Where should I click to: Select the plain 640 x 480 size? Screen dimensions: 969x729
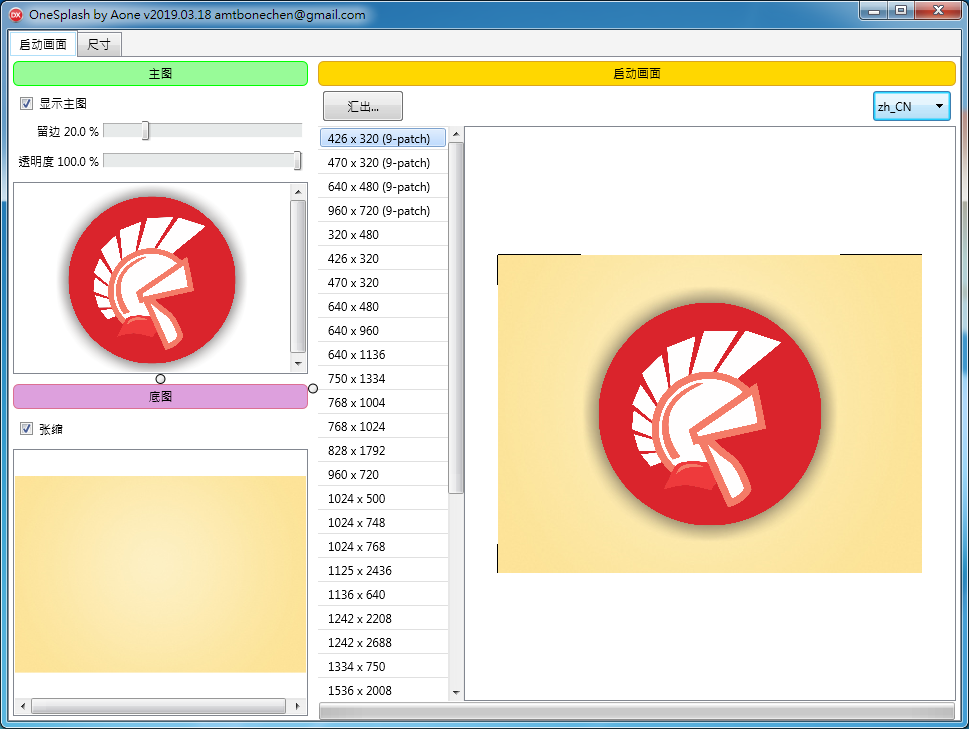[383, 306]
